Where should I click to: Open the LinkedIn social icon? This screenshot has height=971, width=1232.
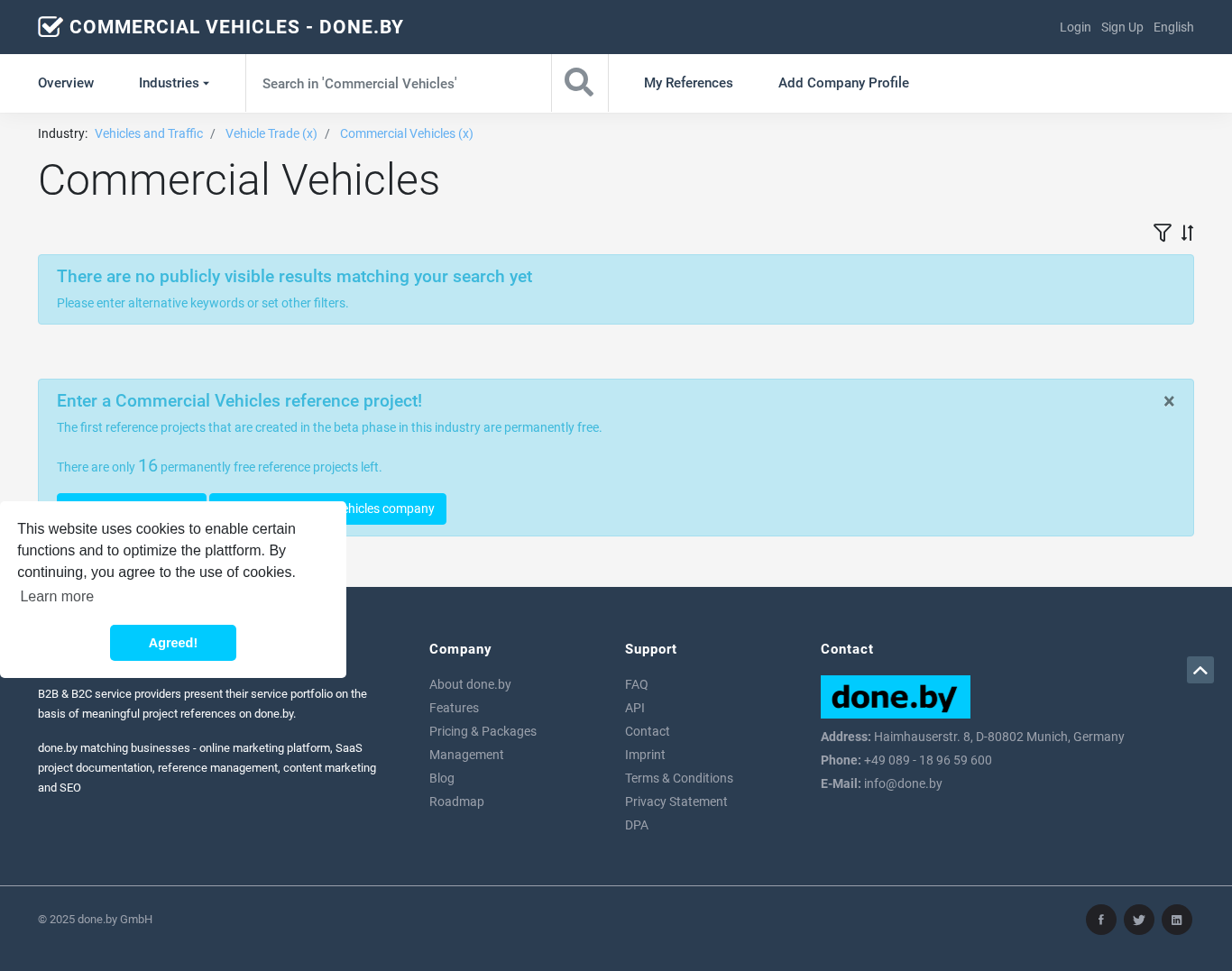(x=1177, y=920)
